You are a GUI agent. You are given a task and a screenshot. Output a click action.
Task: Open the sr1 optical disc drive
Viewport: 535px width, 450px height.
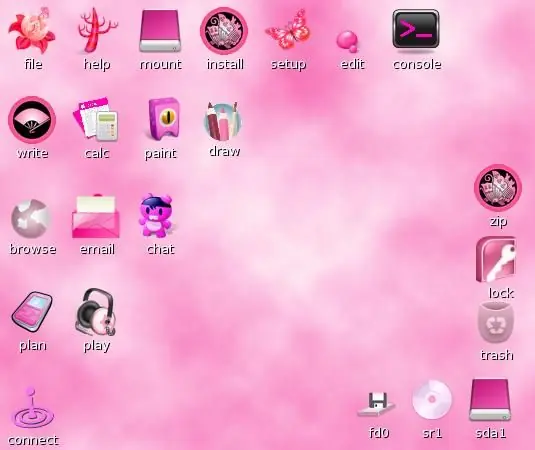click(432, 400)
